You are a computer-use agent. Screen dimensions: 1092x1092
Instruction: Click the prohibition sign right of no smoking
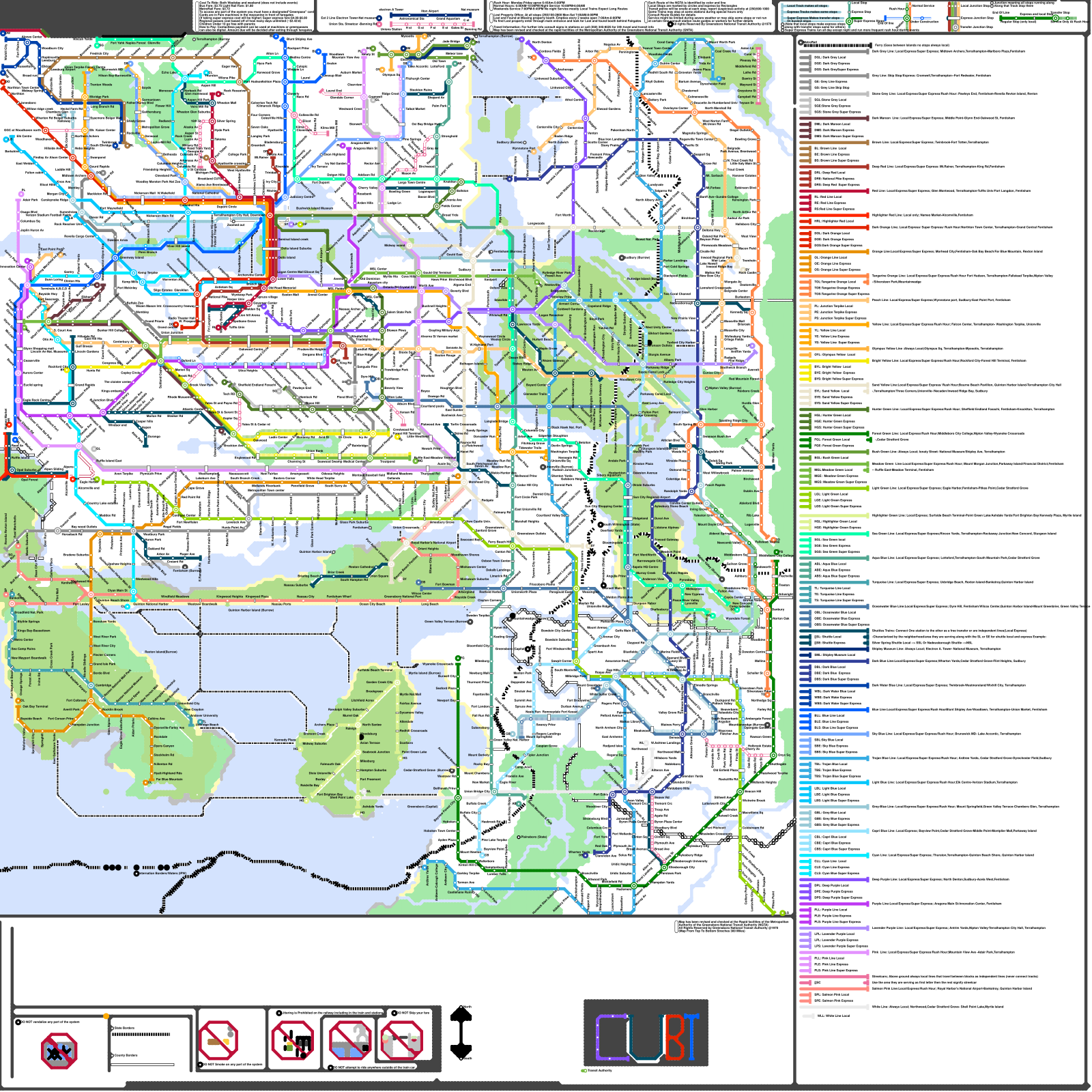pos(292,1041)
